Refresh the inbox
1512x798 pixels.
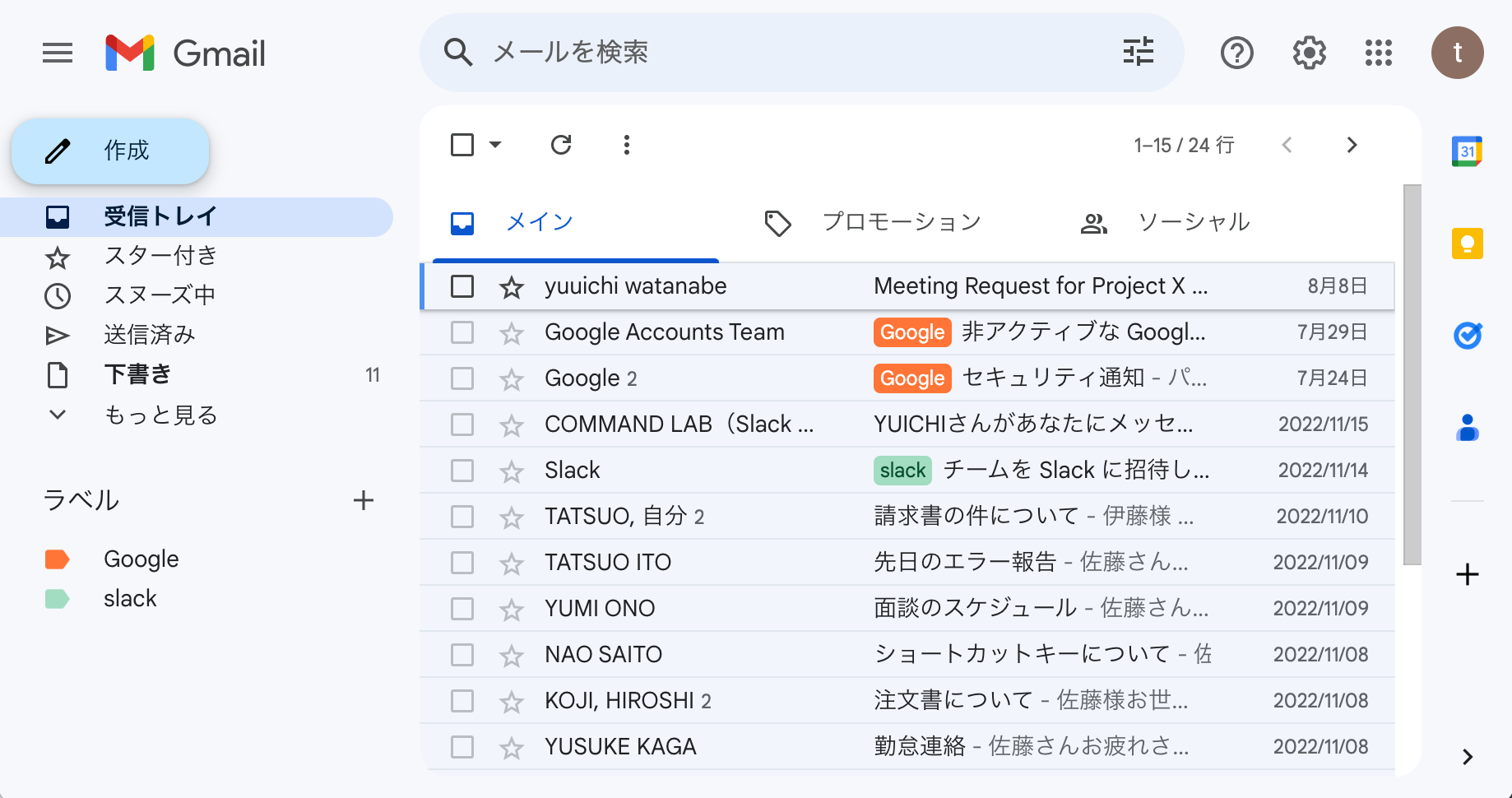pyautogui.click(x=561, y=145)
